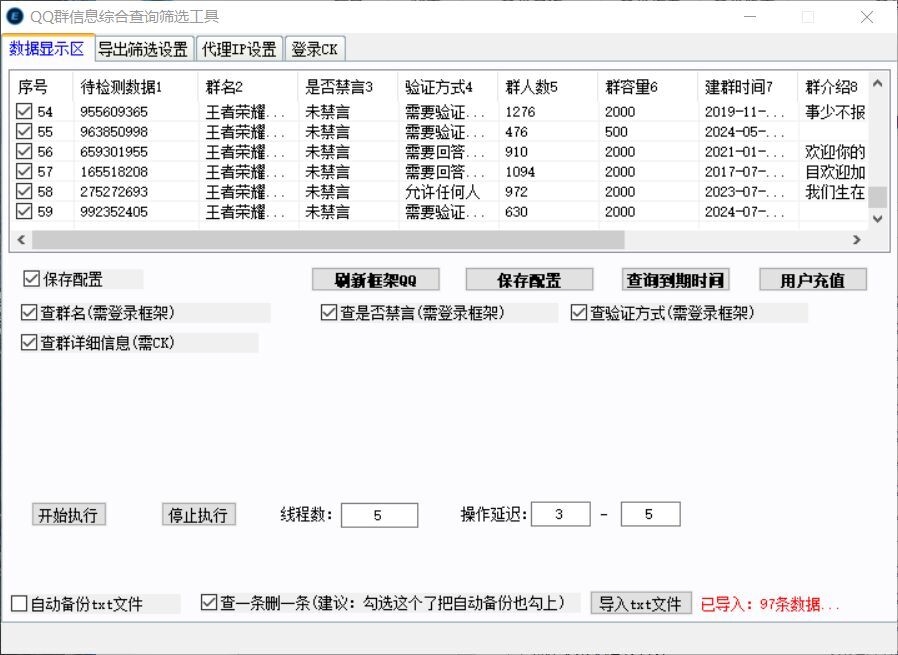The height and width of the screenshot is (655, 898).
Task: Select cell 992352405
Action: click(114, 211)
